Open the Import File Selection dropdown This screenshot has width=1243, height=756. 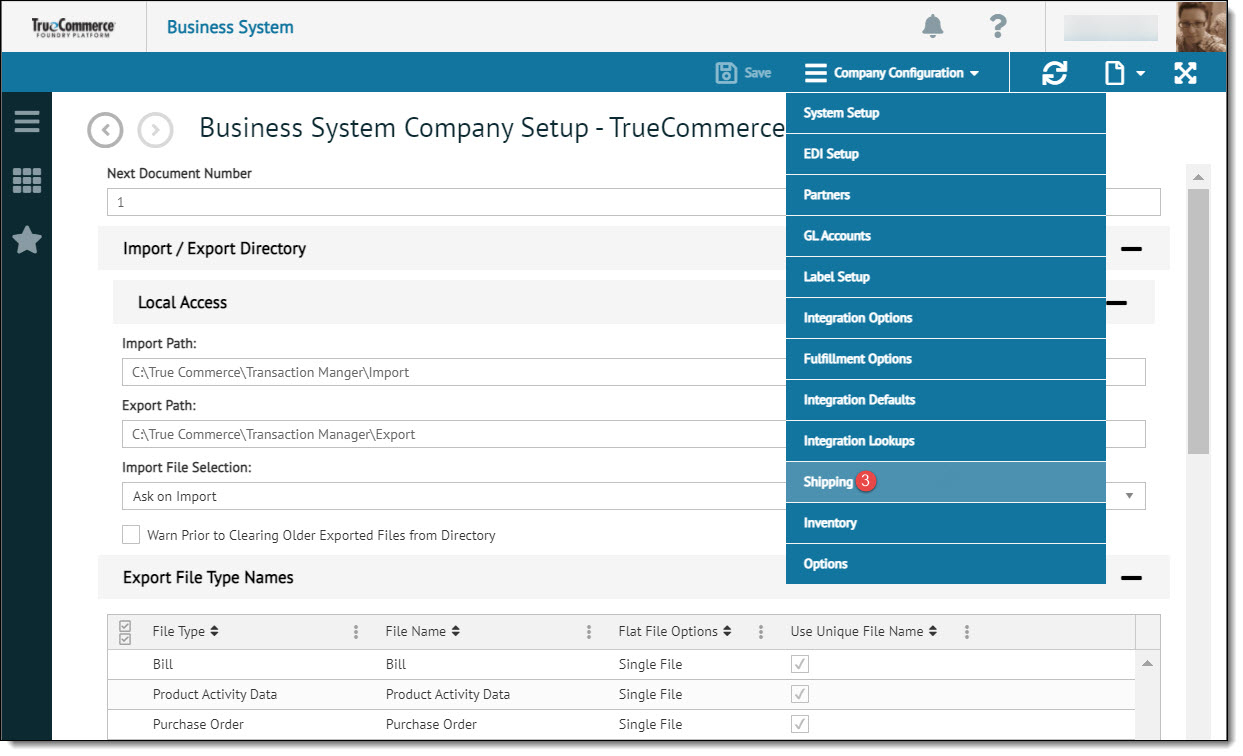[1129, 496]
